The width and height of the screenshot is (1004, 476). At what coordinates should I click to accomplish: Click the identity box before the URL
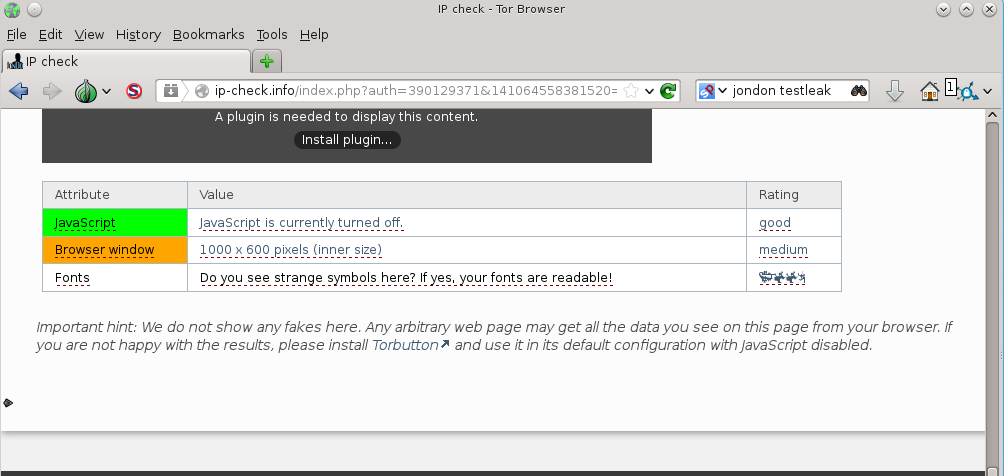(170, 91)
